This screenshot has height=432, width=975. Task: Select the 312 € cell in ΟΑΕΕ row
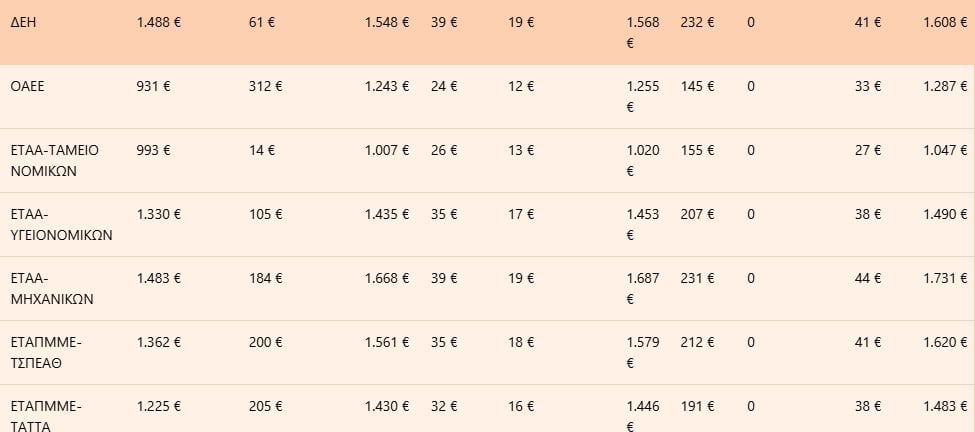pyautogui.click(x=266, y=86)
